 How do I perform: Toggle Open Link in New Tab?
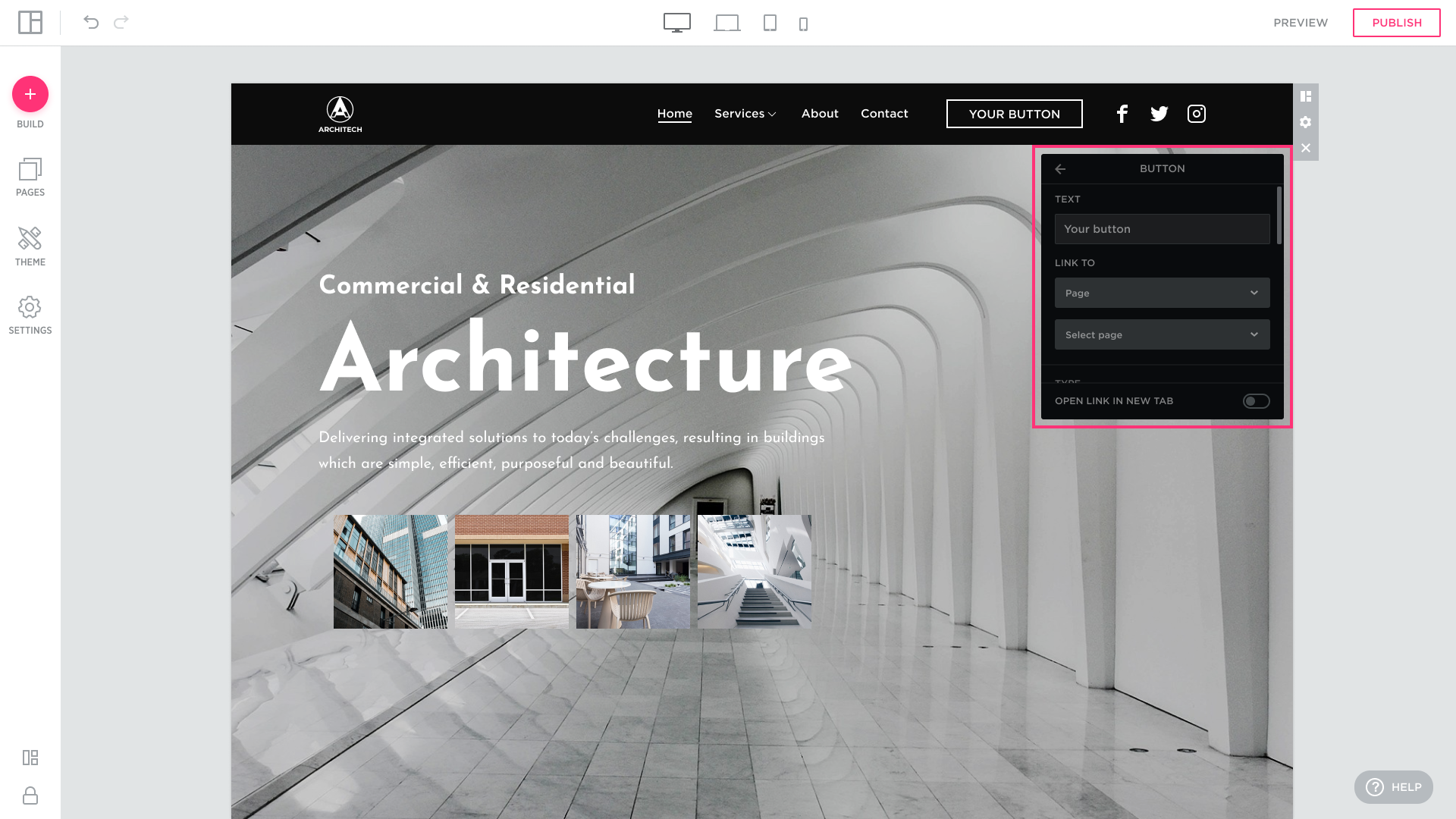pyautogui.click(x=1256, y=401)
